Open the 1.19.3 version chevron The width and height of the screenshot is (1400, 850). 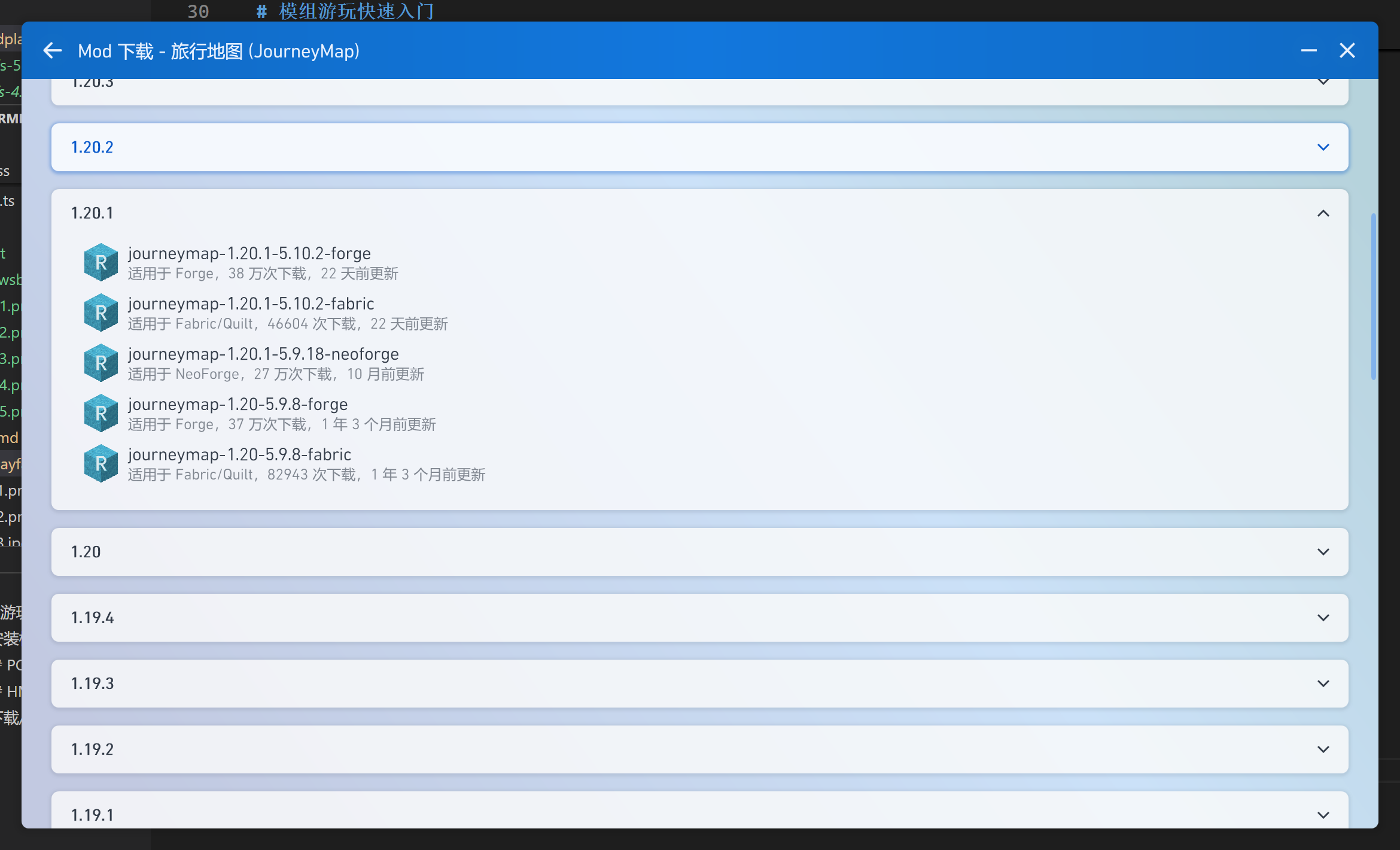point(1323,684)
